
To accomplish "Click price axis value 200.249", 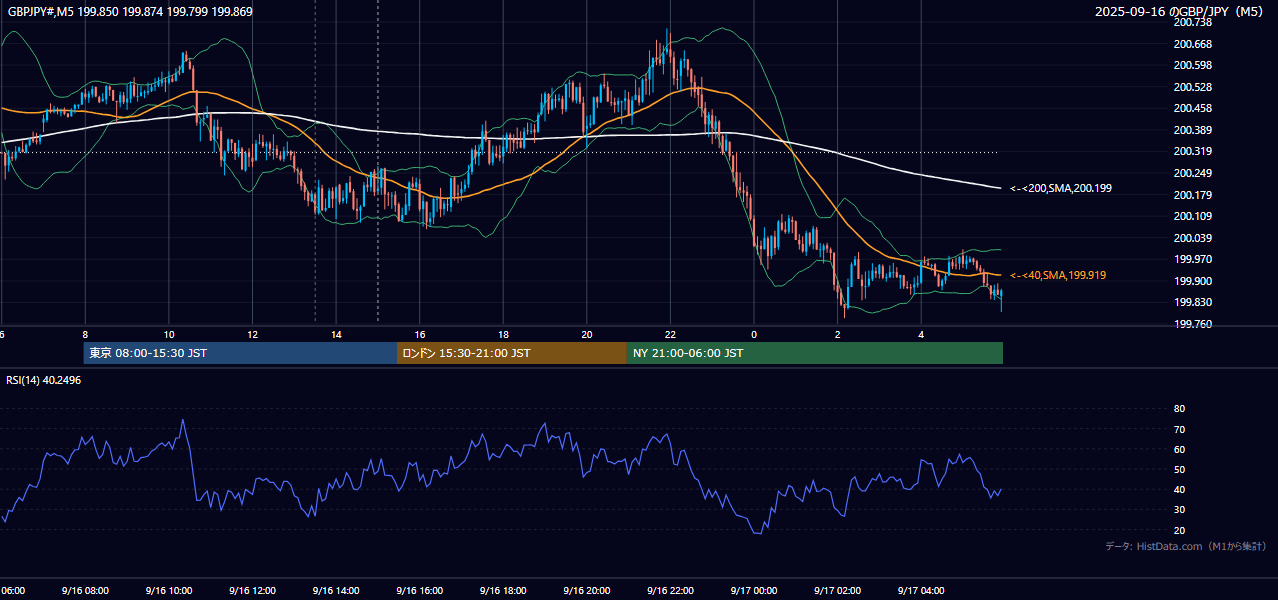I will (1193, 173).
